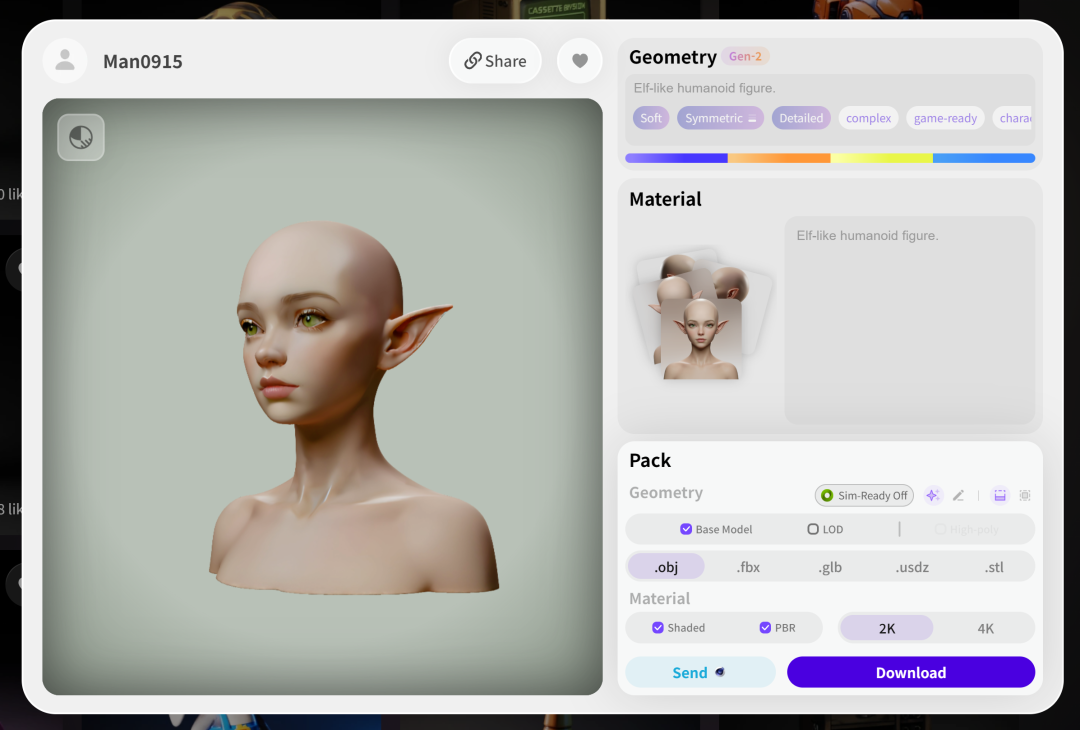Select the purple layout icon in Pack
1080x730 pixels.
point(999,495)
